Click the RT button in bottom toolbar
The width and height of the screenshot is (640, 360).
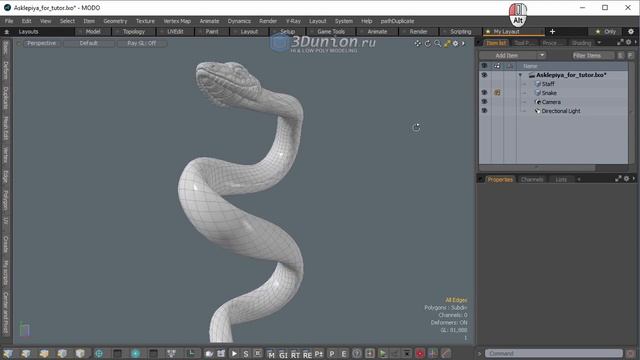(x=295, y=355)
